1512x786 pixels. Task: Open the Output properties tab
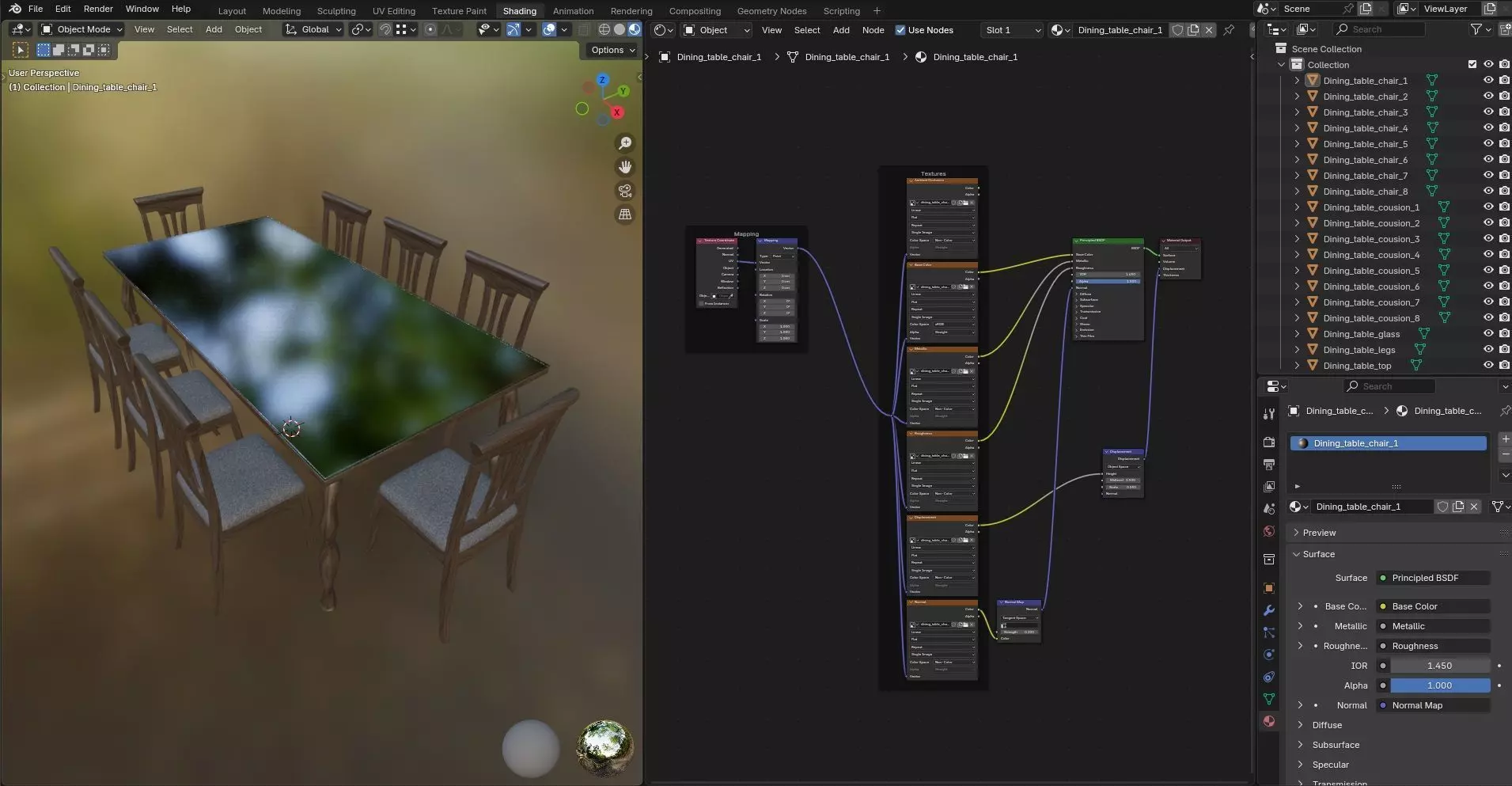[x=1269, y=464]
